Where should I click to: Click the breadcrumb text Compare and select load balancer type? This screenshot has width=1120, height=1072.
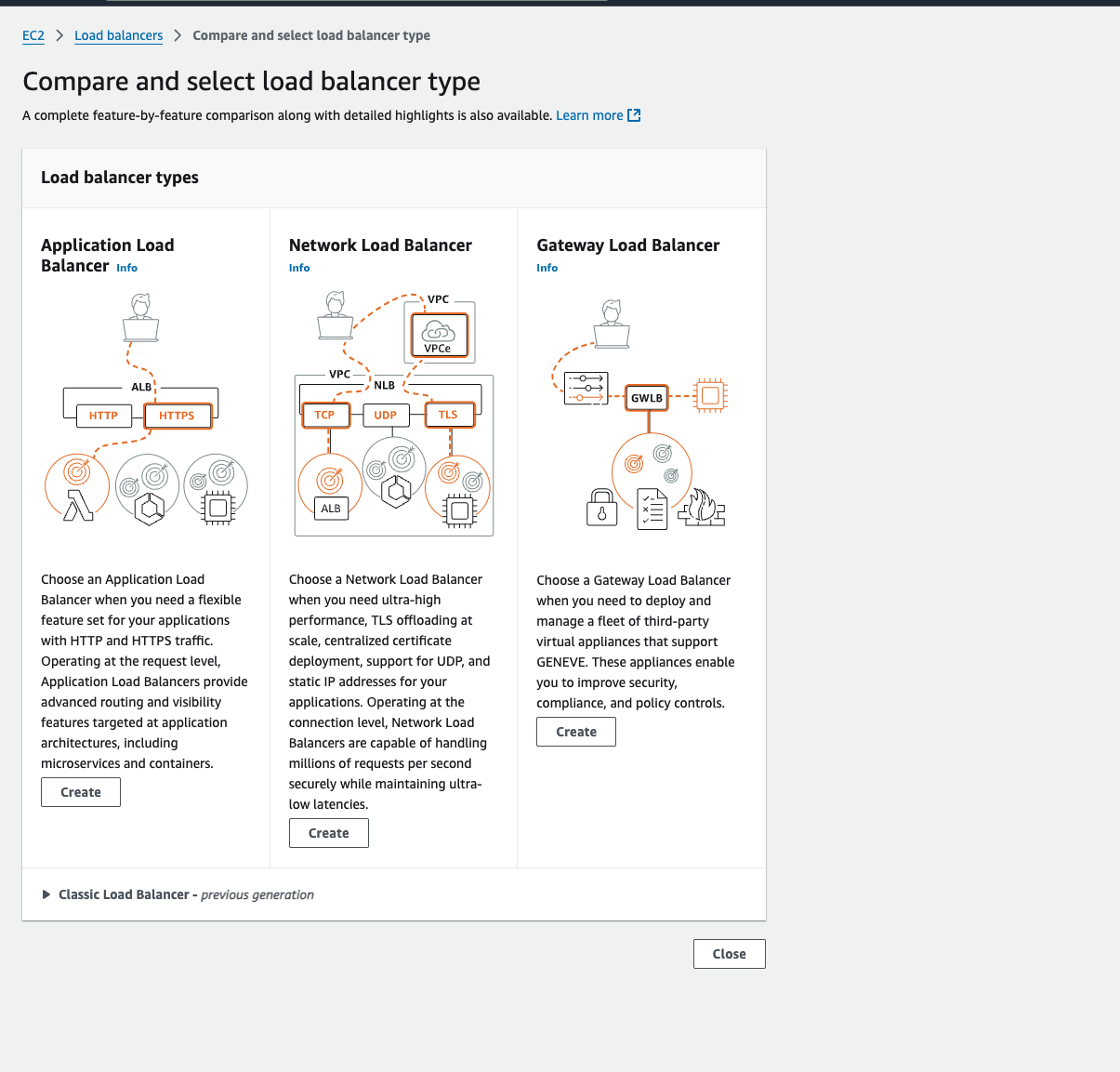tap(311, 35)
